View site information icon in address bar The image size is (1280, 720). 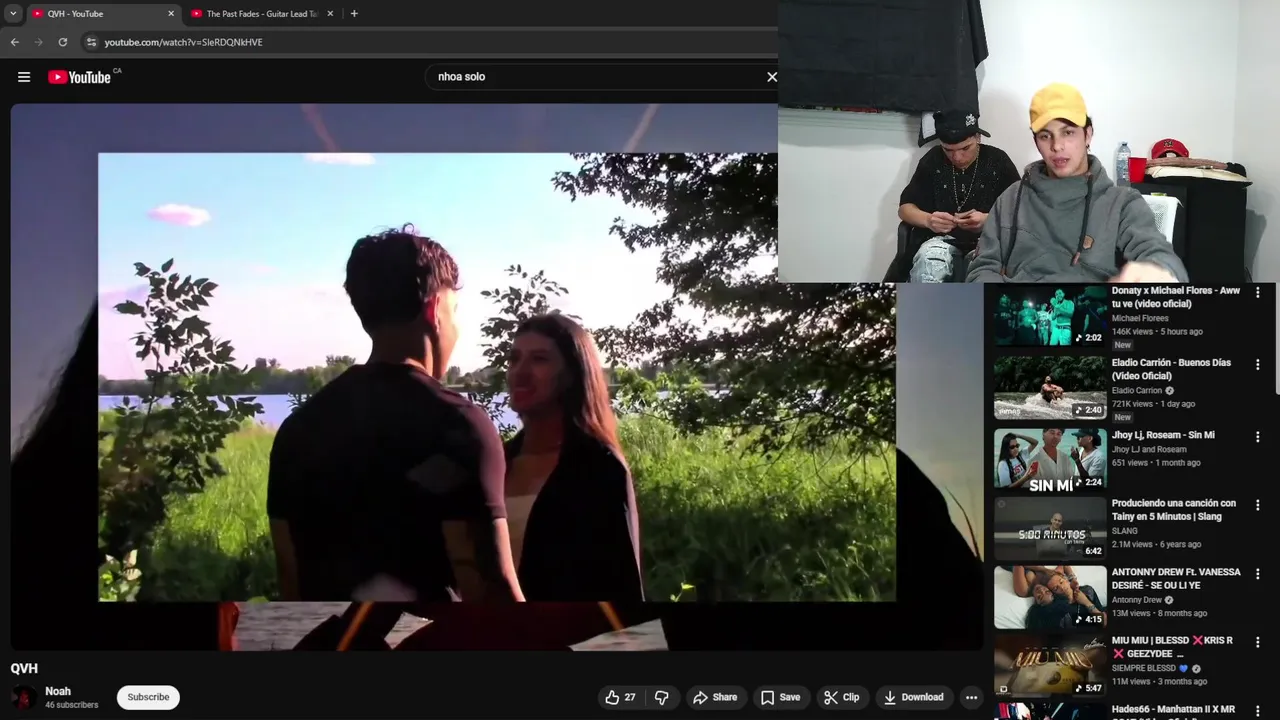coord(91,42)
